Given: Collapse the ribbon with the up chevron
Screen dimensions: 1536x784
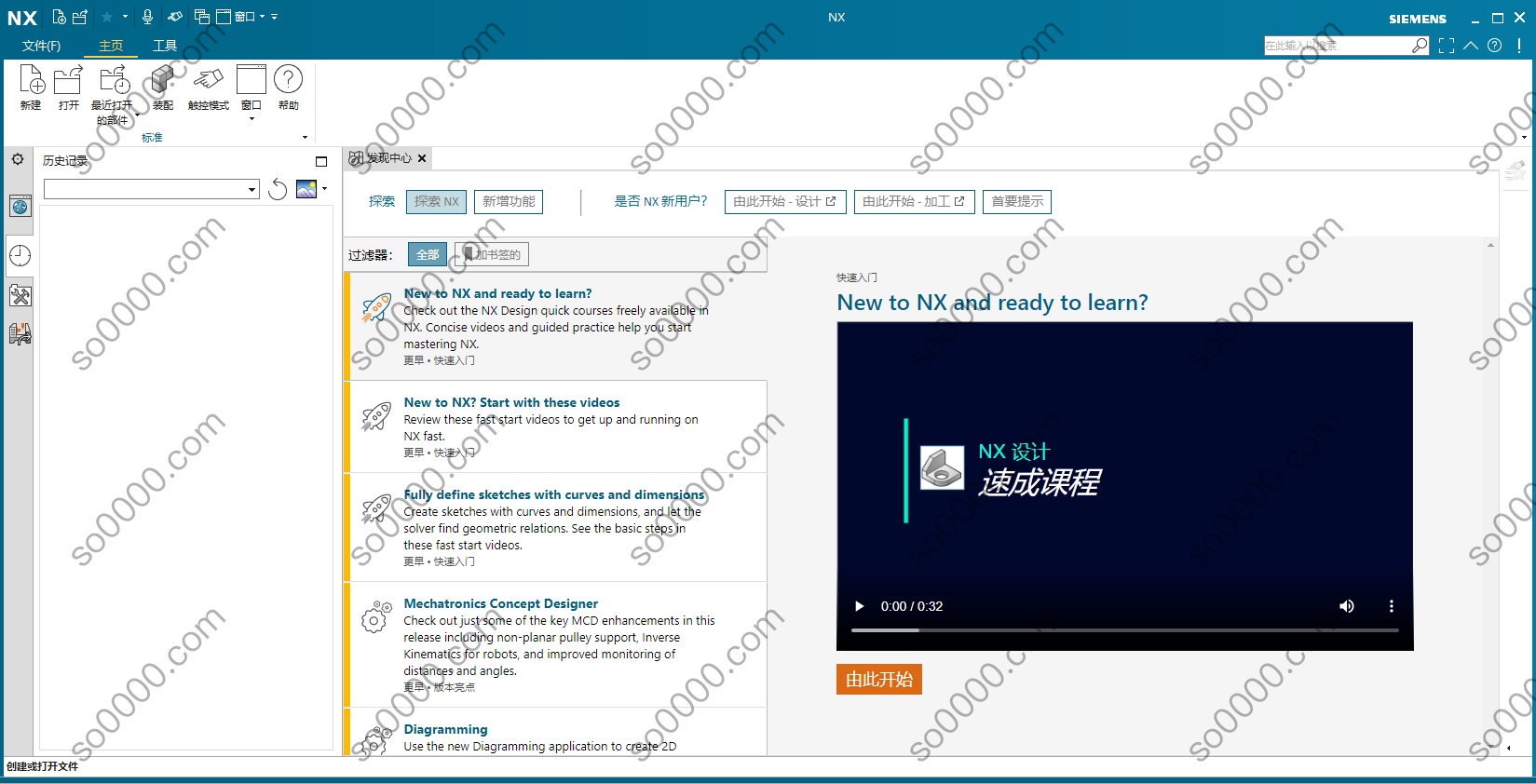Looking at the screenshot, I should (1471, 46).
